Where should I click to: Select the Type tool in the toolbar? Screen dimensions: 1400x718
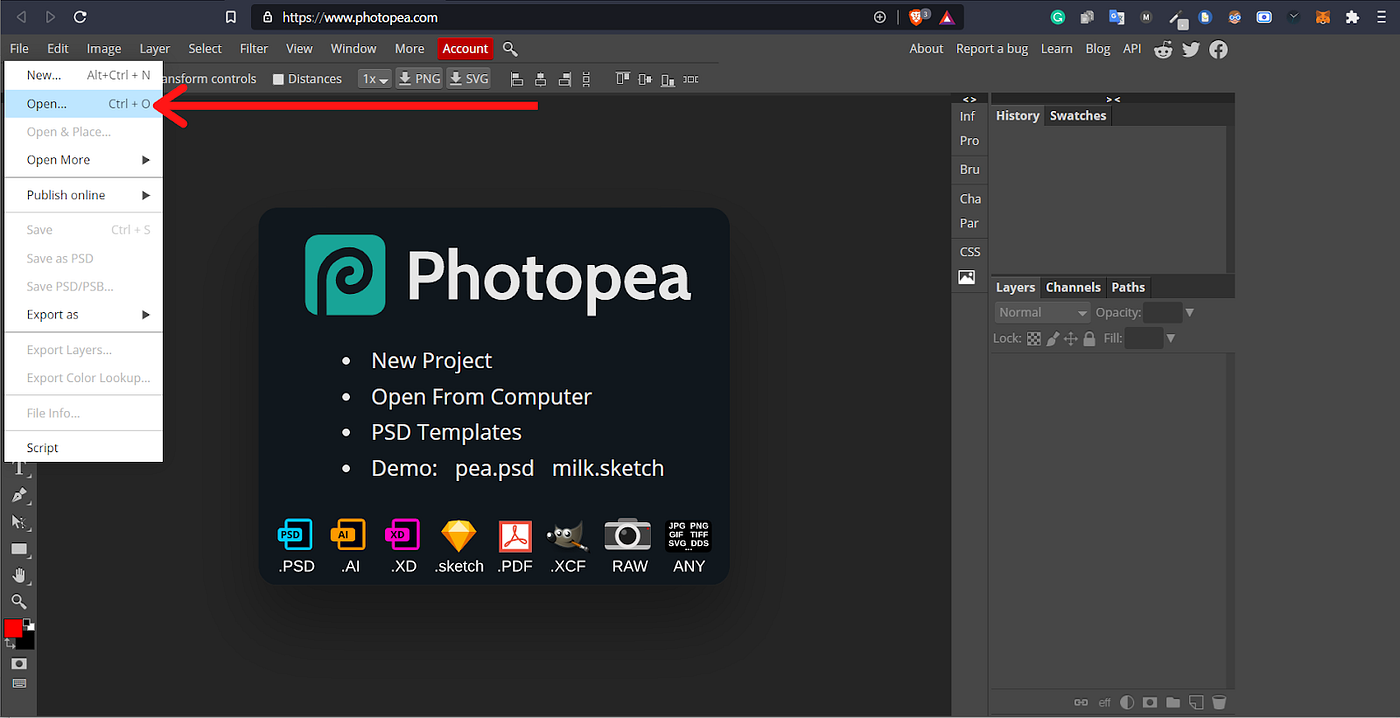pyautogui.click(x=18, y=468)
